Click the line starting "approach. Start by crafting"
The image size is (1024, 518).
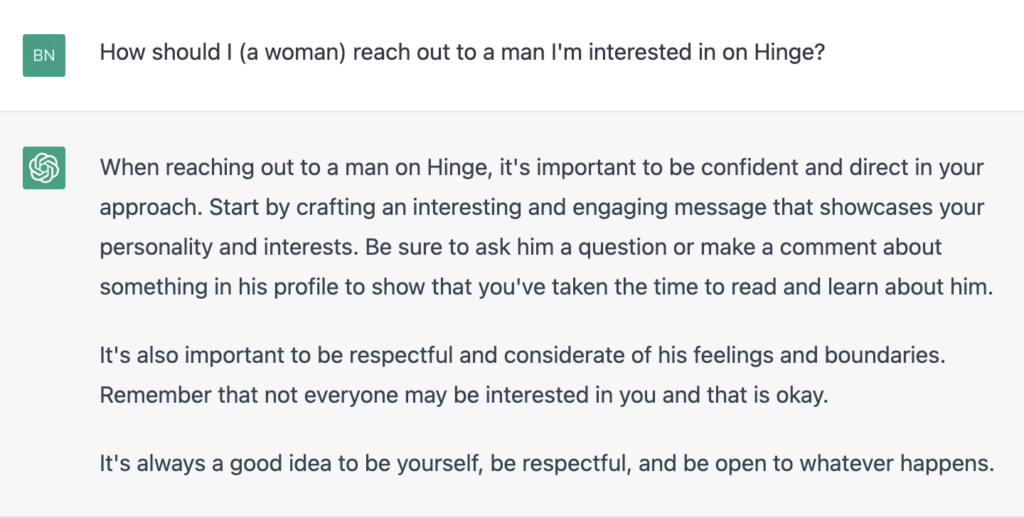pos(541,208)
